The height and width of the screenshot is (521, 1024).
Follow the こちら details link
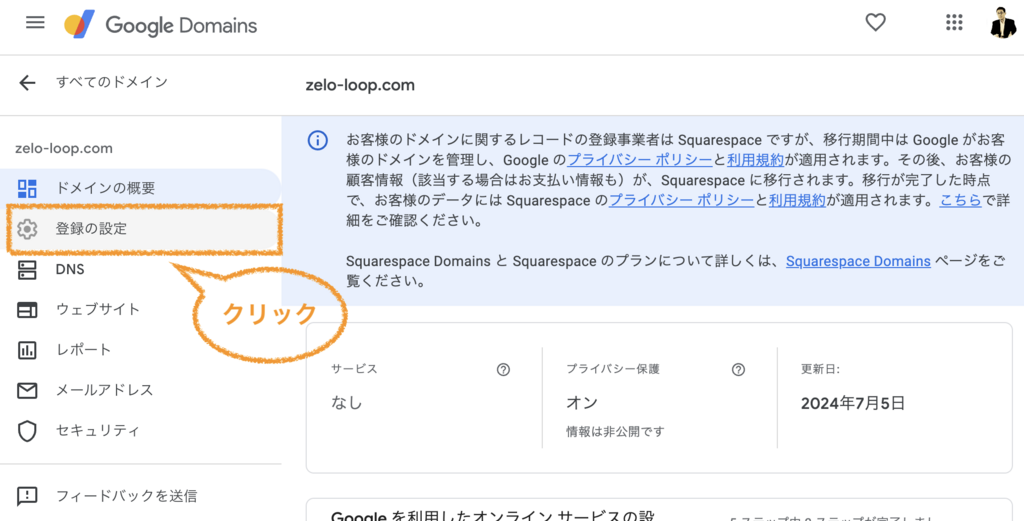click(961, 201)
